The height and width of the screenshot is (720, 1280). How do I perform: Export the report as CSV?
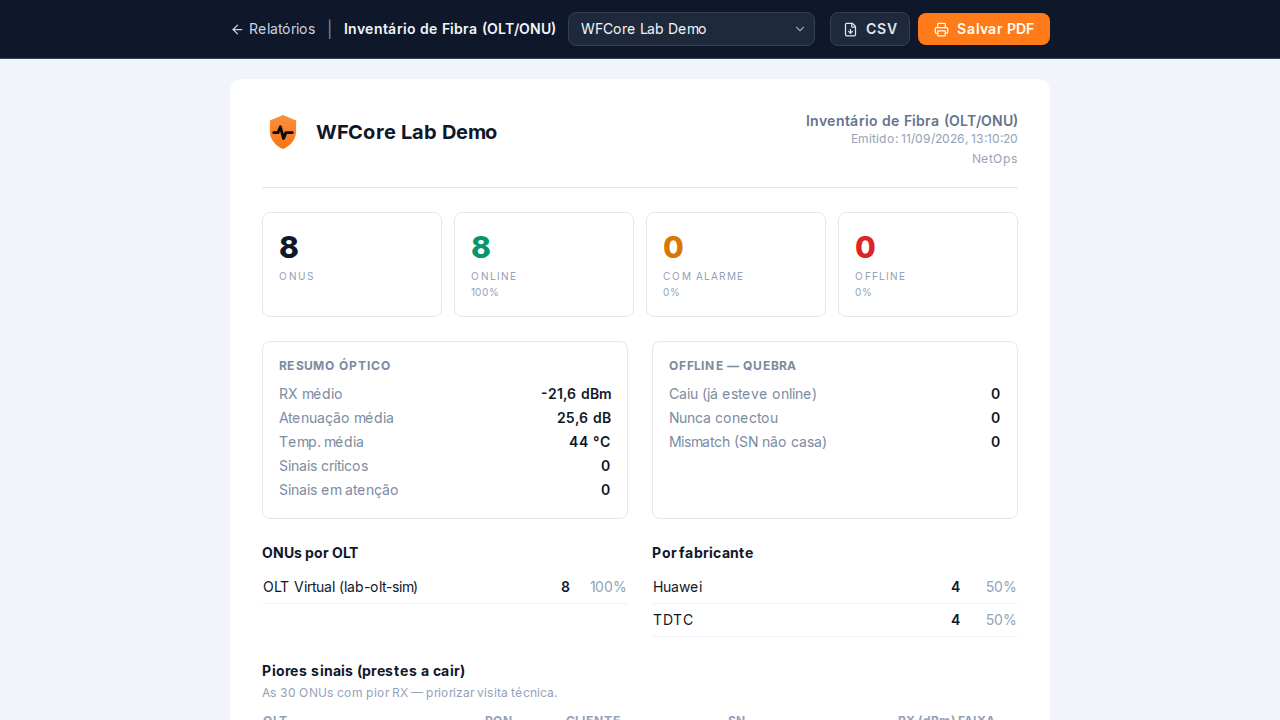870,29
